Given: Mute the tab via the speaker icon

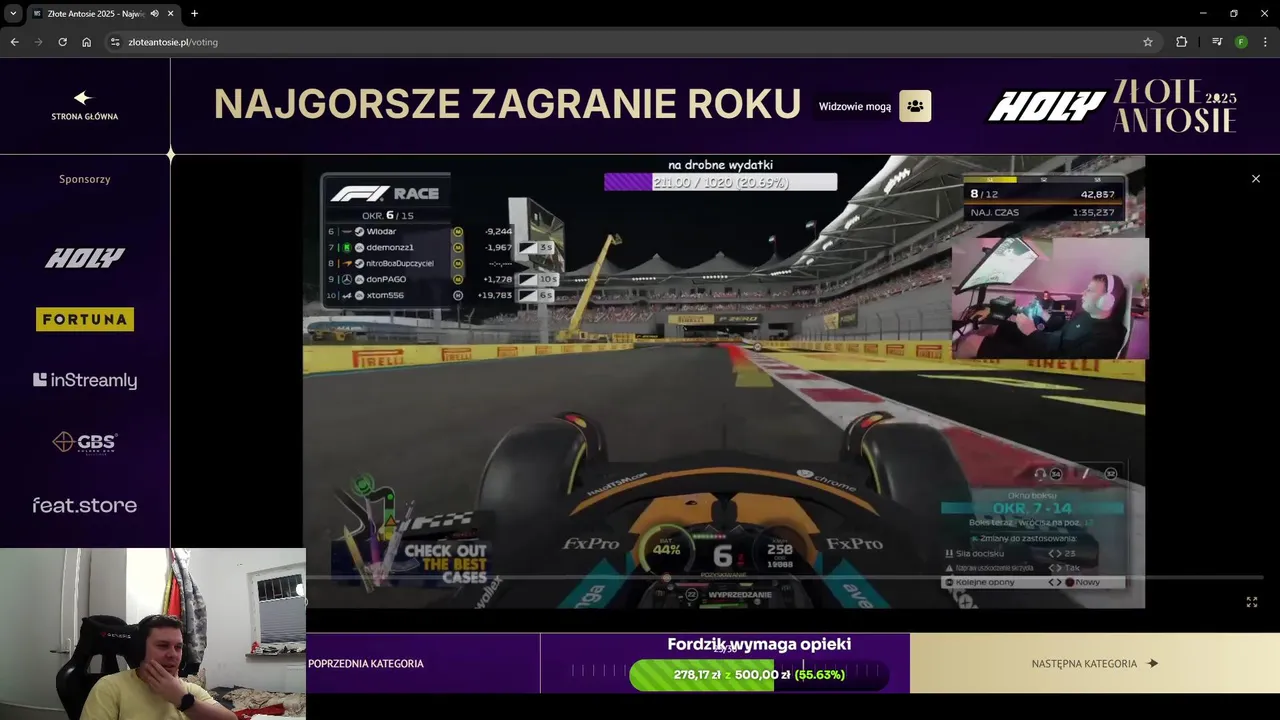Looking at the screenshot, I should (154, 13).
